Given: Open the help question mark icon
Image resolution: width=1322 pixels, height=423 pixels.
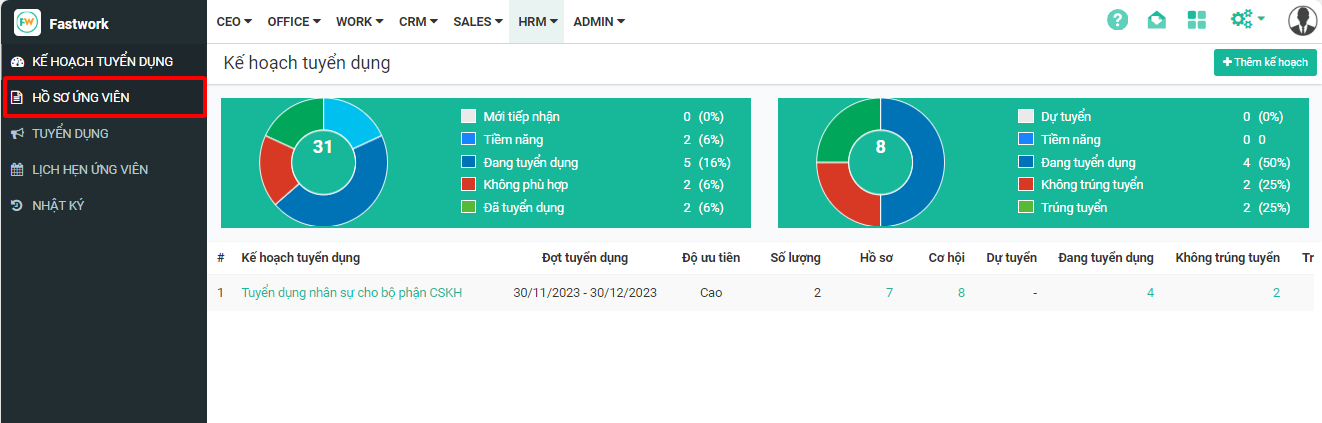Looking at the screenshot, I should pos(1117,21).
